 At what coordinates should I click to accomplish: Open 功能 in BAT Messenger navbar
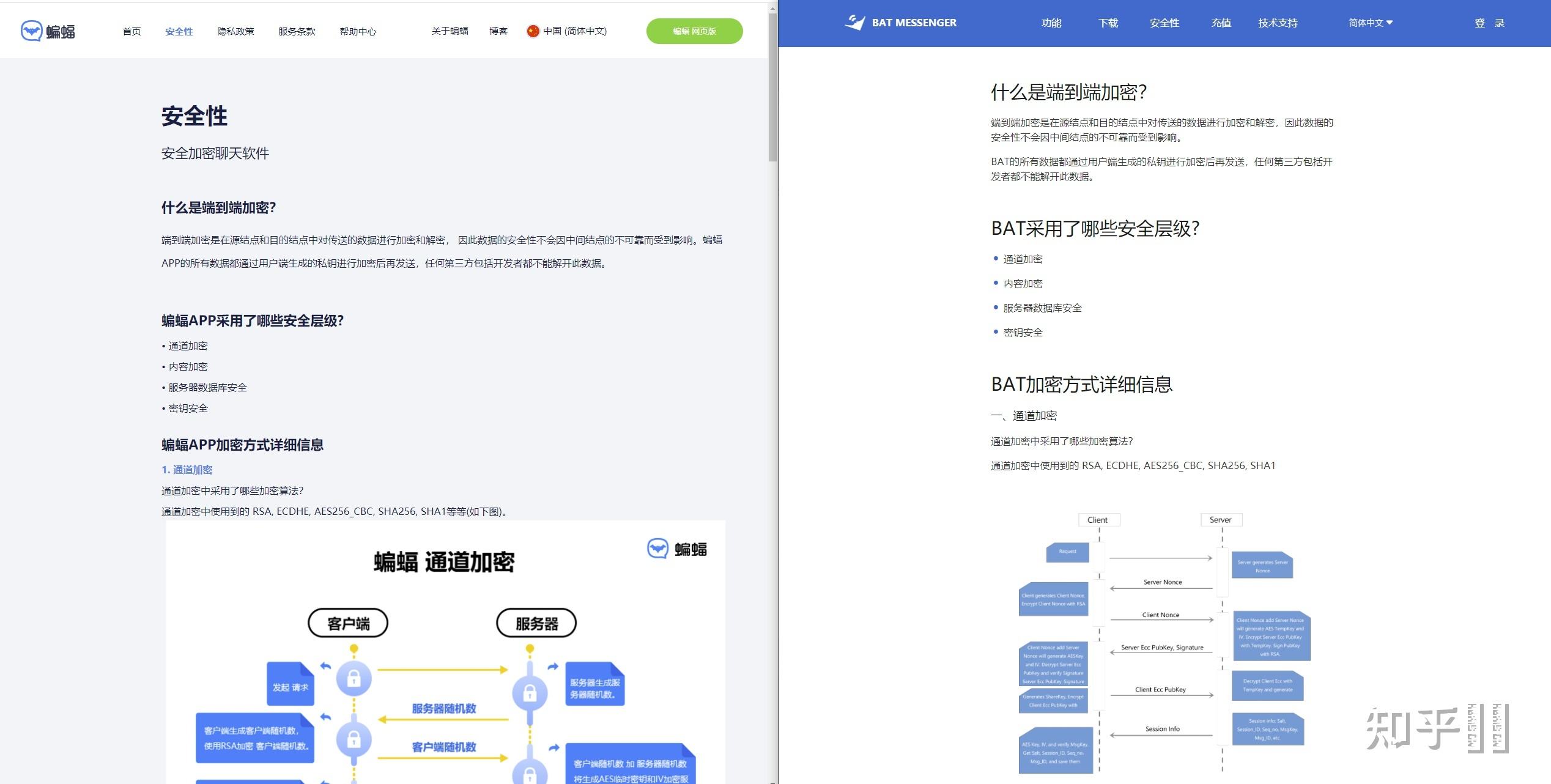point(1051,23)
